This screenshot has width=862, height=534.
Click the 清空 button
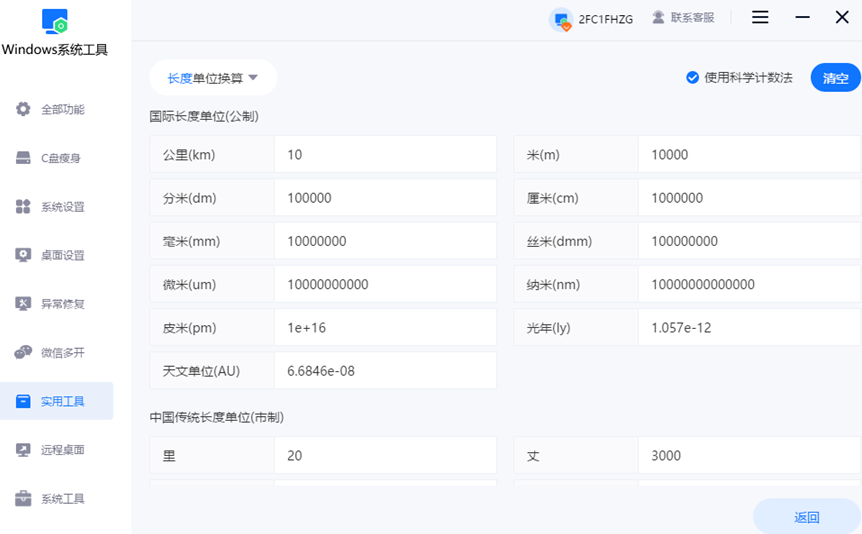(836, 78)
